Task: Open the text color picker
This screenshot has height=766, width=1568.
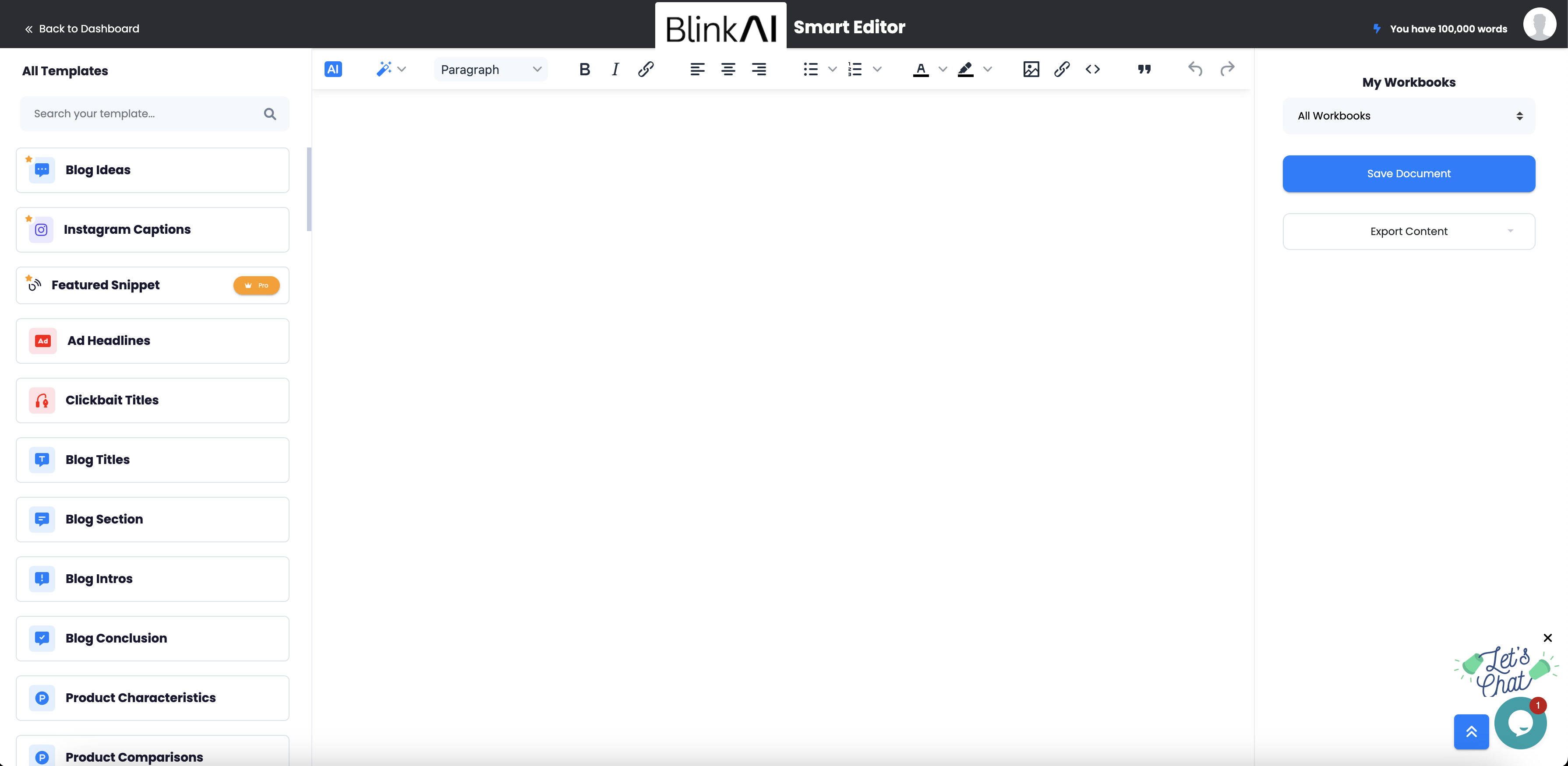Action: (x=921, y=69)
